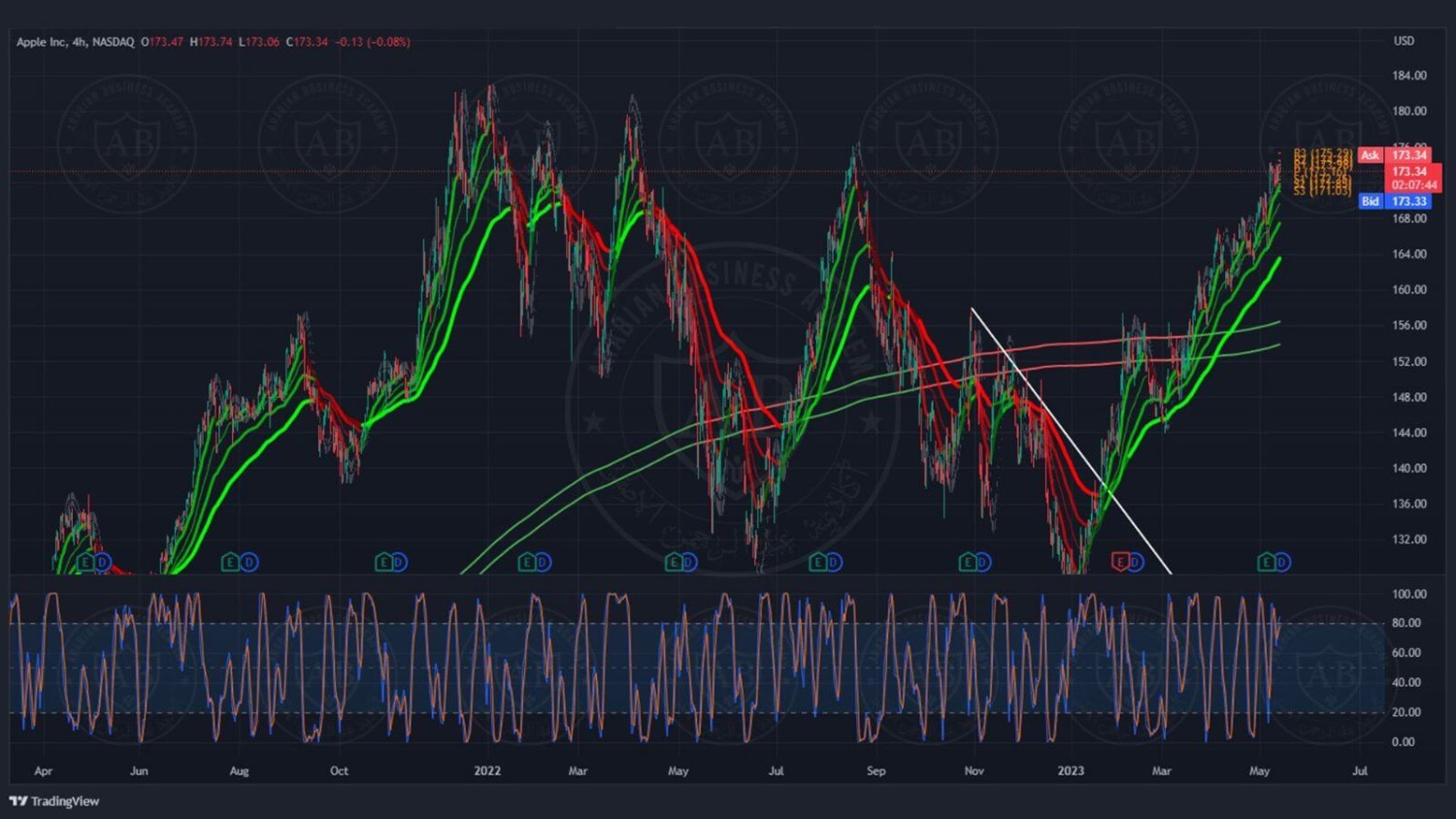Click the dividend D marker between Jul and Sep 2022

point(834,562)
